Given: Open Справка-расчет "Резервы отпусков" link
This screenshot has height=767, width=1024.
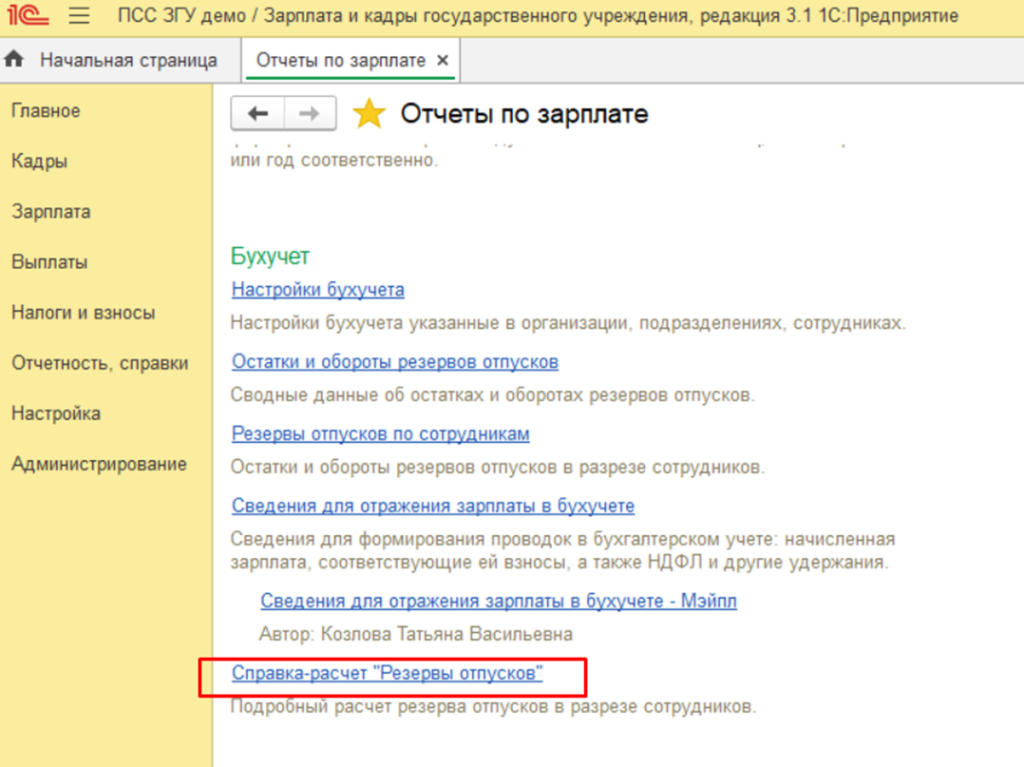Looking at the screenshot, I should pyautogui.click(x=387, y=674).
